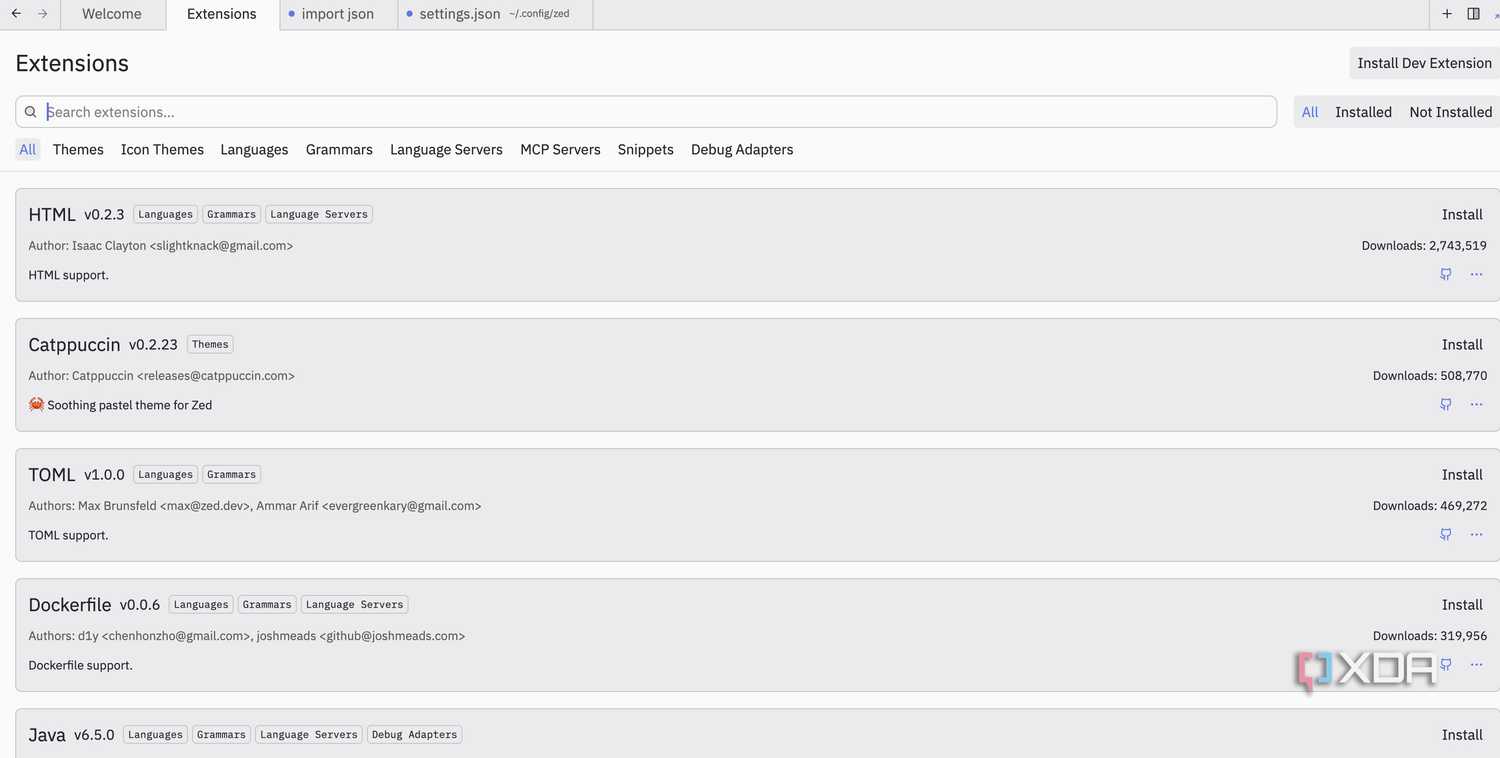
Task: Open more options for HTML extension
Action: (x=1476, y=274)
